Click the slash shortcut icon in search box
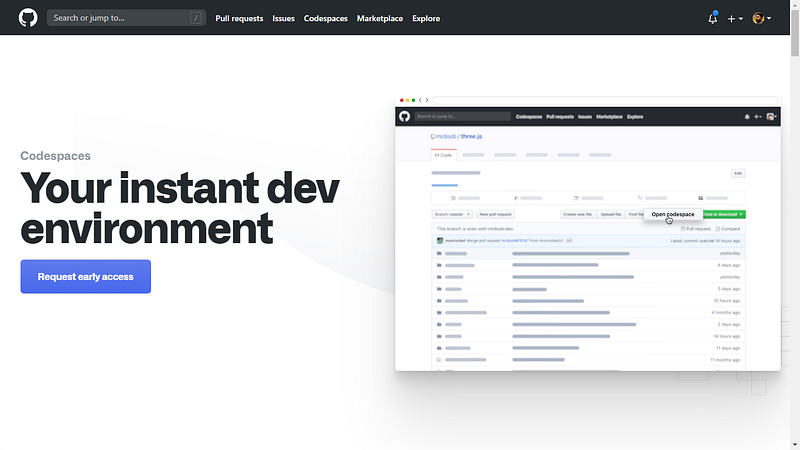800x450 pixels. tap(195, 18)
